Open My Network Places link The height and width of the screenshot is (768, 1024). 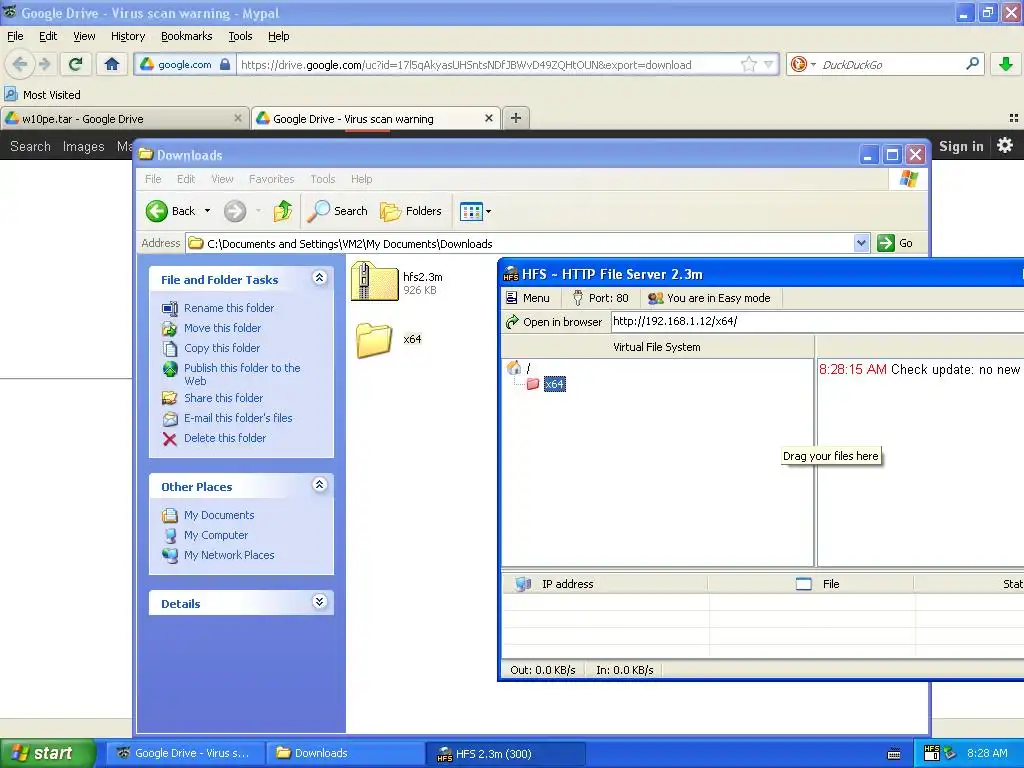[229, 555]
